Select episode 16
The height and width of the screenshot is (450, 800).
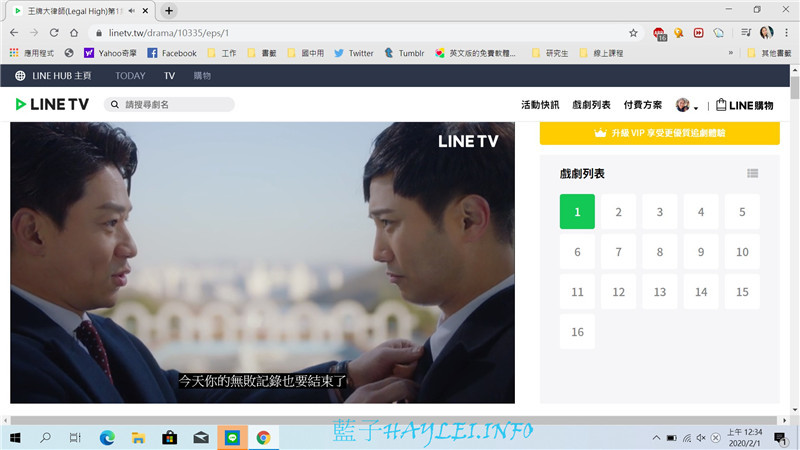577,332
